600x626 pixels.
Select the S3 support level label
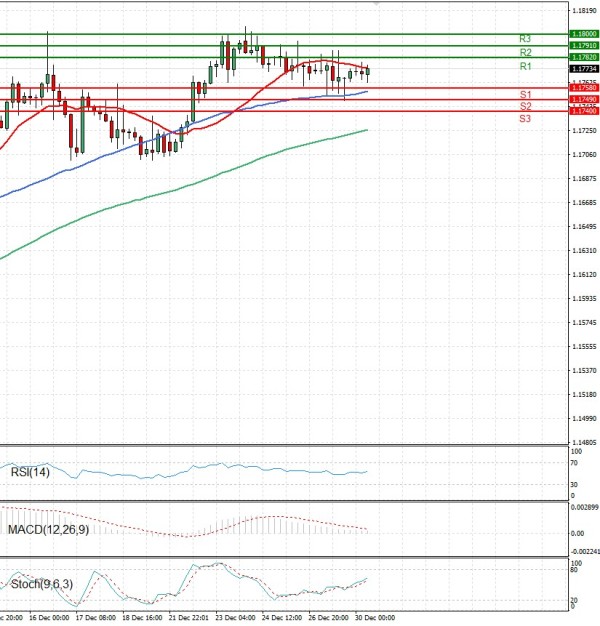[524, 119]
